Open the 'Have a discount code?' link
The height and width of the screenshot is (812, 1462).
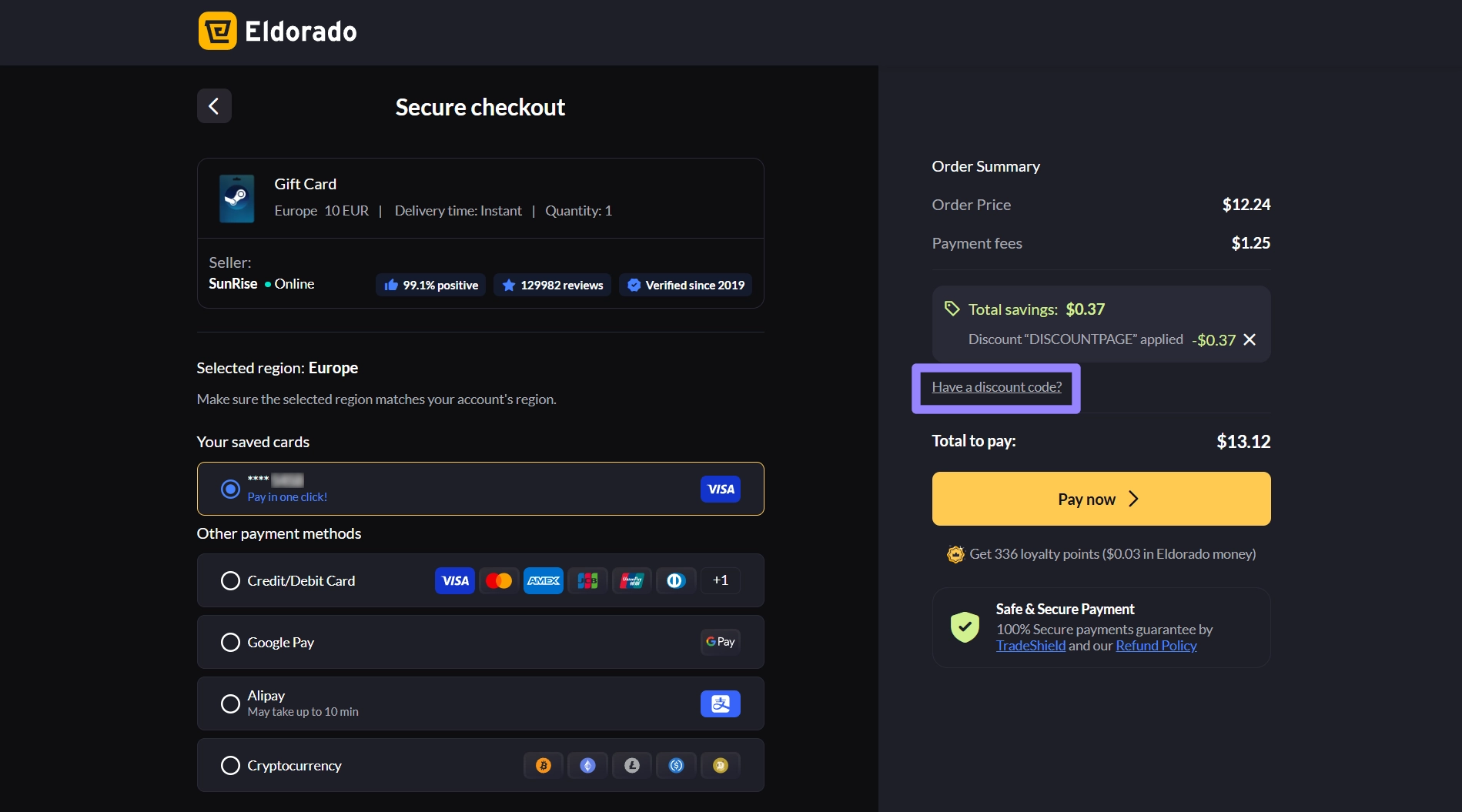click(x=996, y=387)
